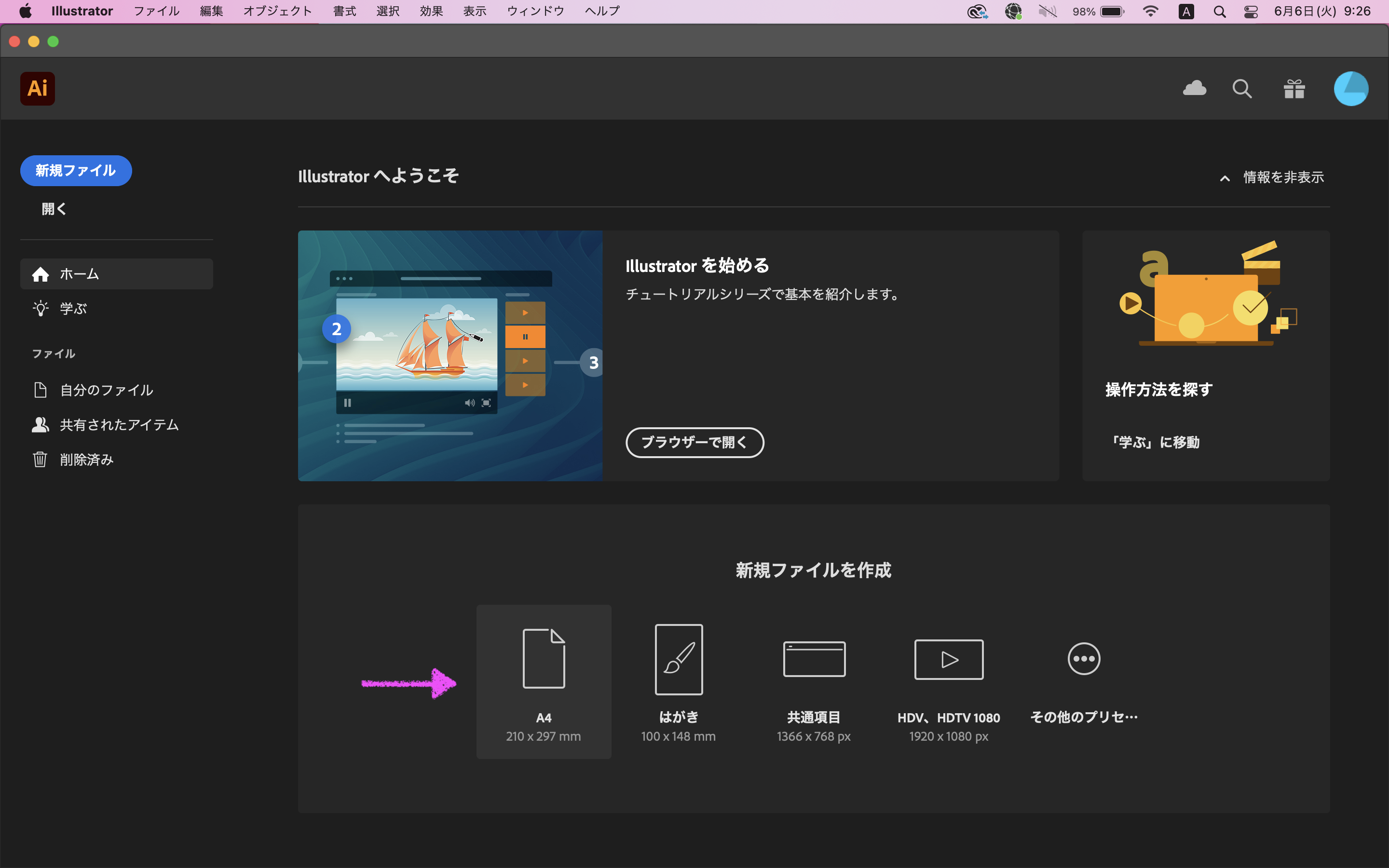Screen dimensions: 1389x868
Task: Switch to the 学ぶ sidebar tab
Action: [73, 308]
